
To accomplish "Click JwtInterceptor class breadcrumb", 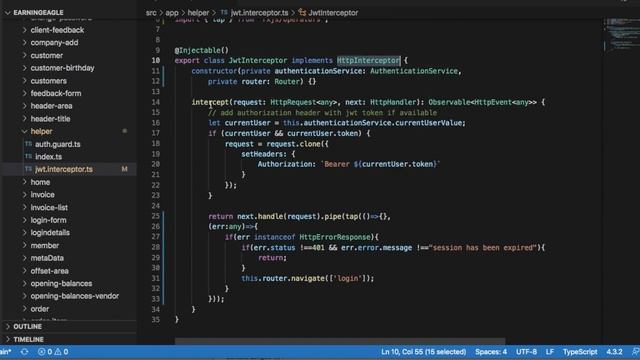I will tap(333, 13).
